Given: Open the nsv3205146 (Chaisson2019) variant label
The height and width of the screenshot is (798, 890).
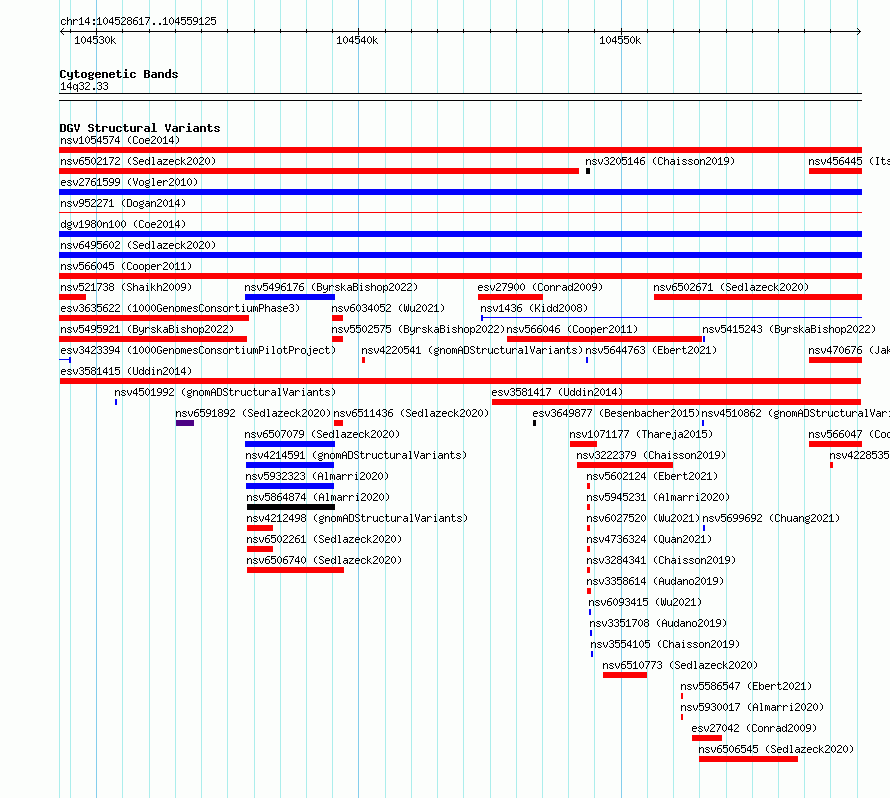Looking at the screenshot, I should click(660, 161).
